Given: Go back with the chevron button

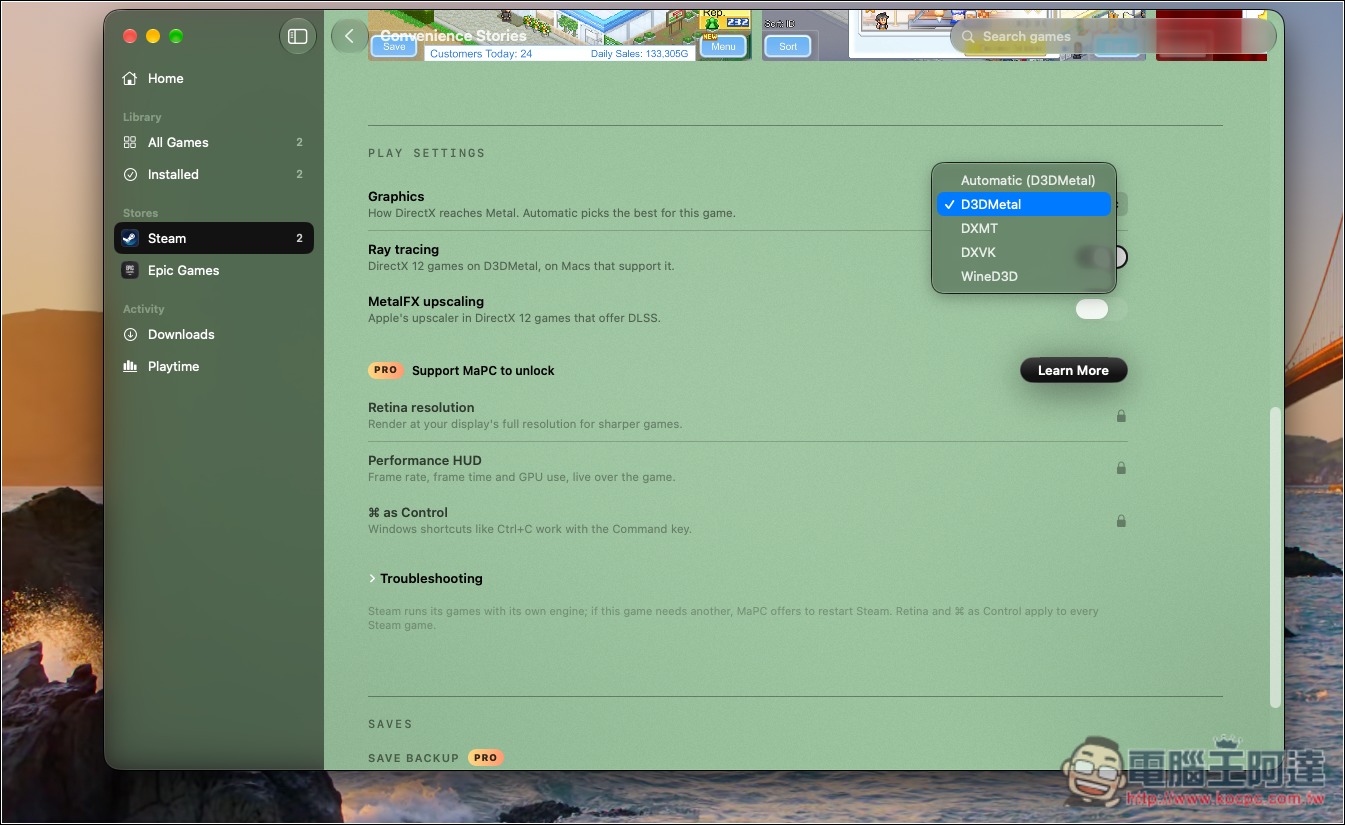Looking at the screenshot, I should [349, 36].
